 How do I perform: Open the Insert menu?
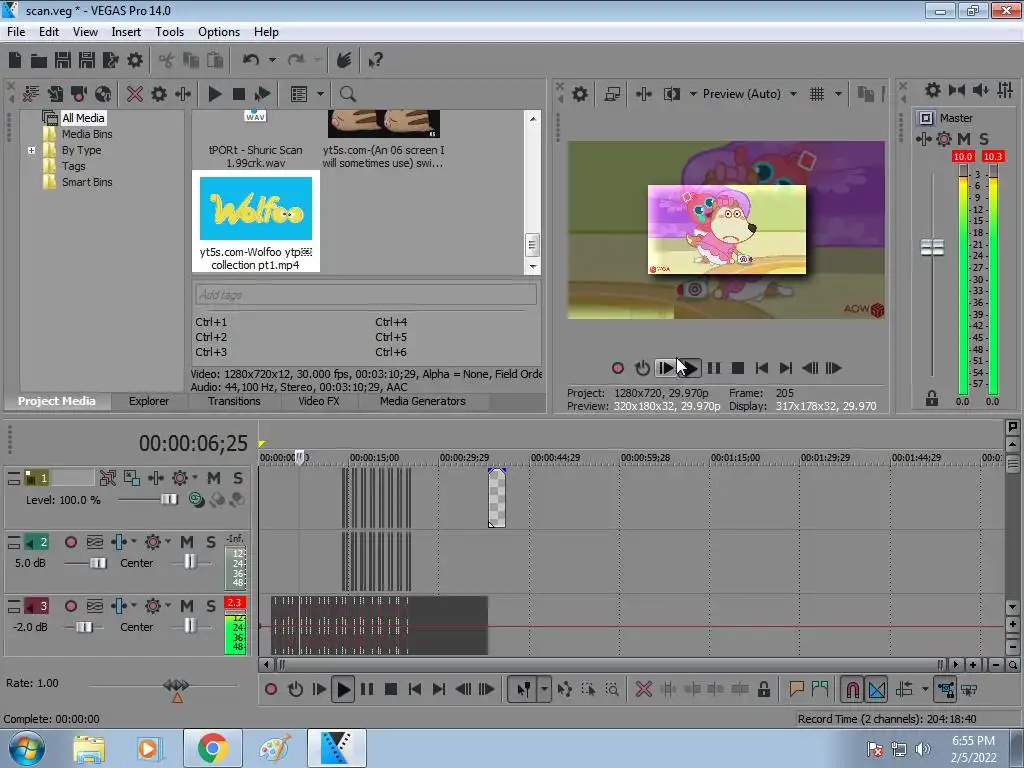pyautogui.click(x=125, y=32)
